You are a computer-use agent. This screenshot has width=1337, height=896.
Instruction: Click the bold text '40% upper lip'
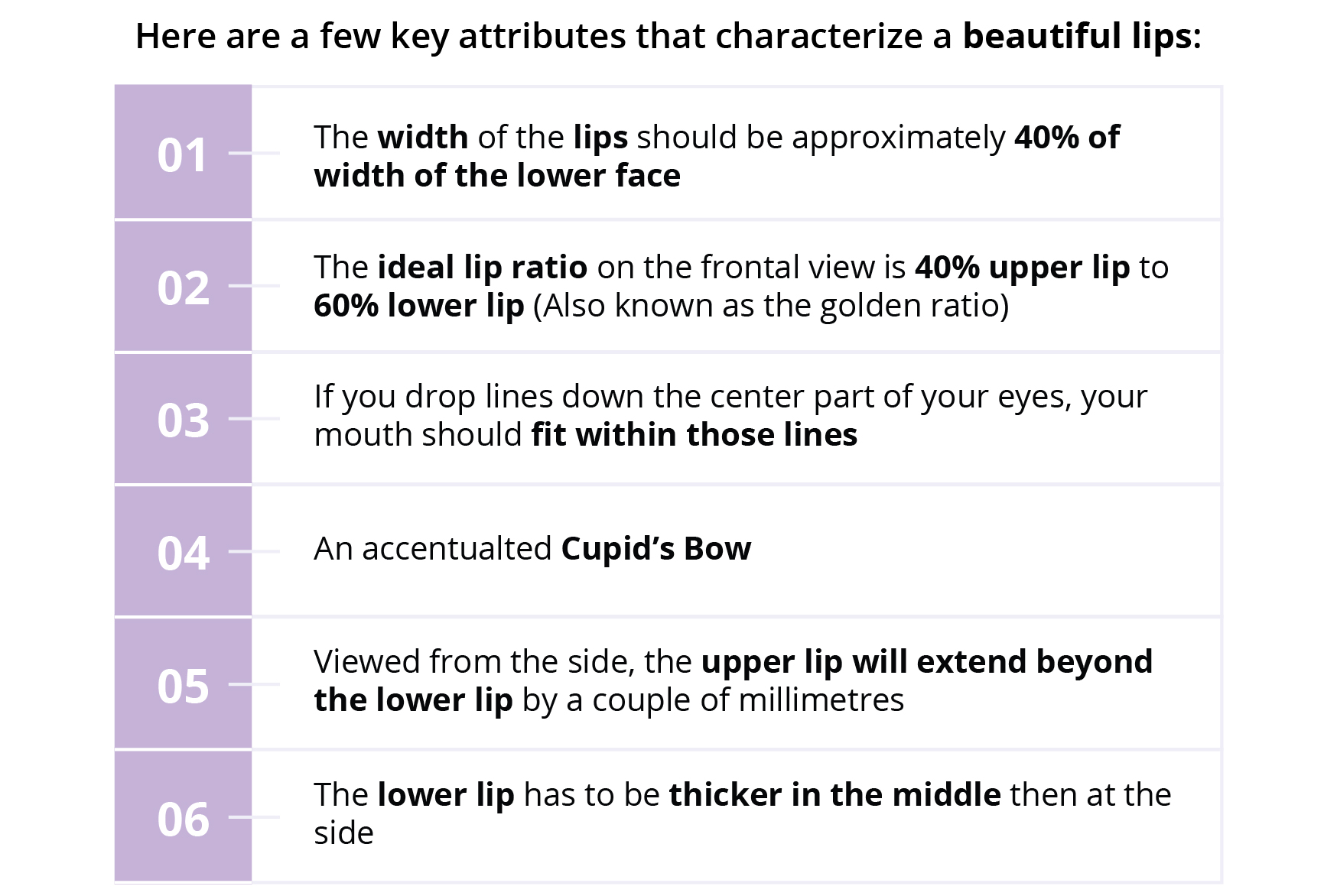1023,268
